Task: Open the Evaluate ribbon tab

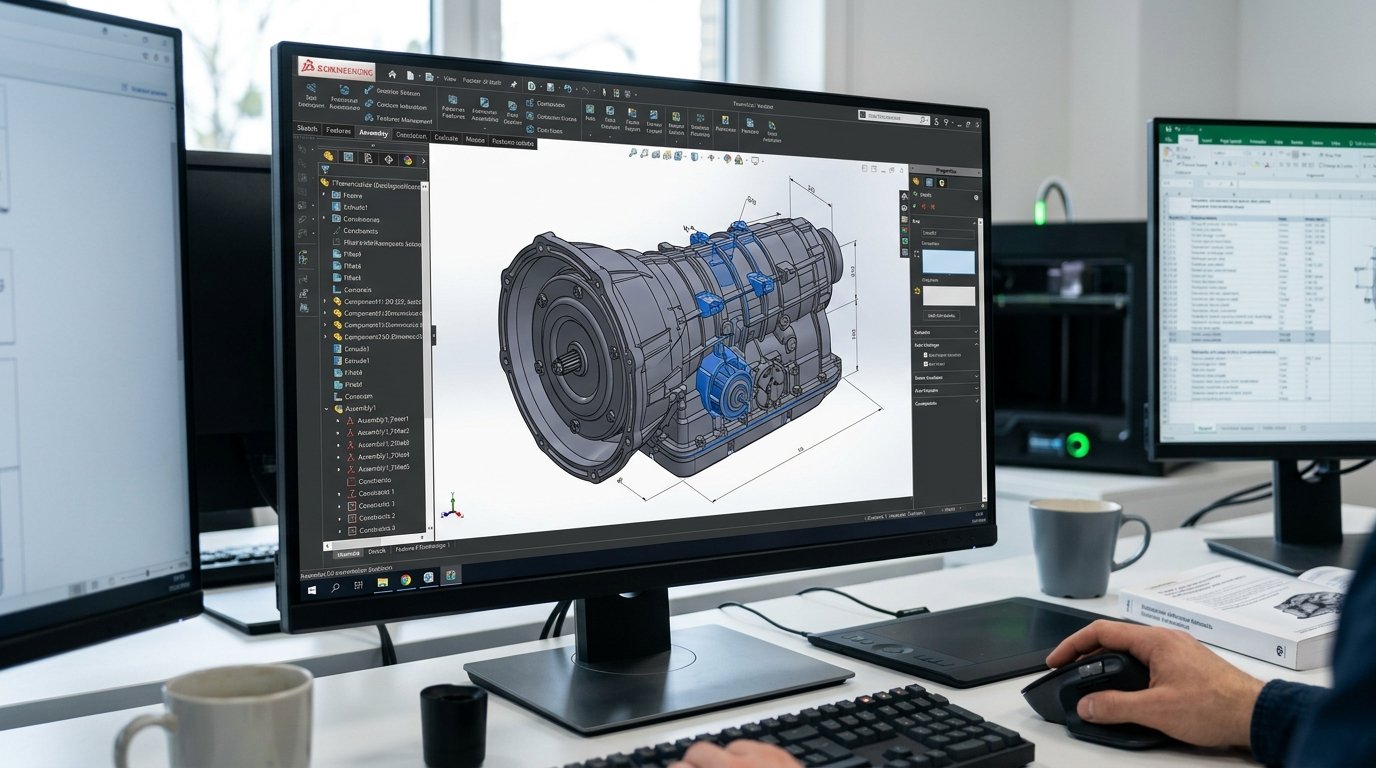Action: pos(446,138)
